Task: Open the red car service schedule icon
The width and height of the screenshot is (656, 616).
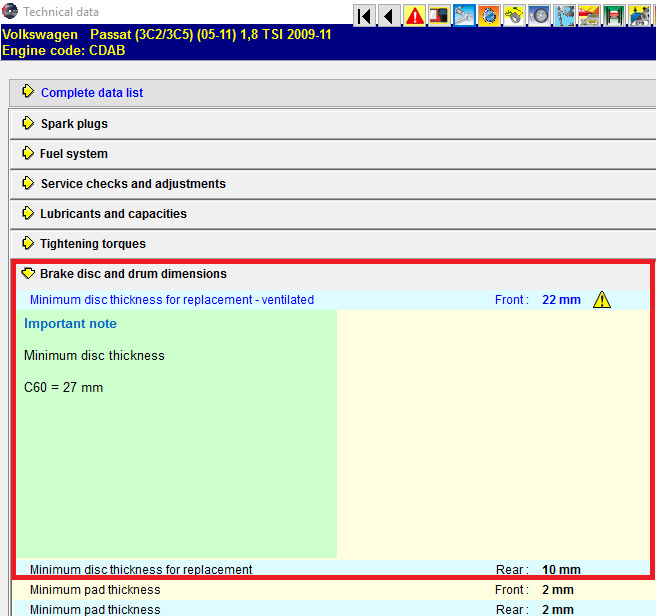Action: point(589,16)
